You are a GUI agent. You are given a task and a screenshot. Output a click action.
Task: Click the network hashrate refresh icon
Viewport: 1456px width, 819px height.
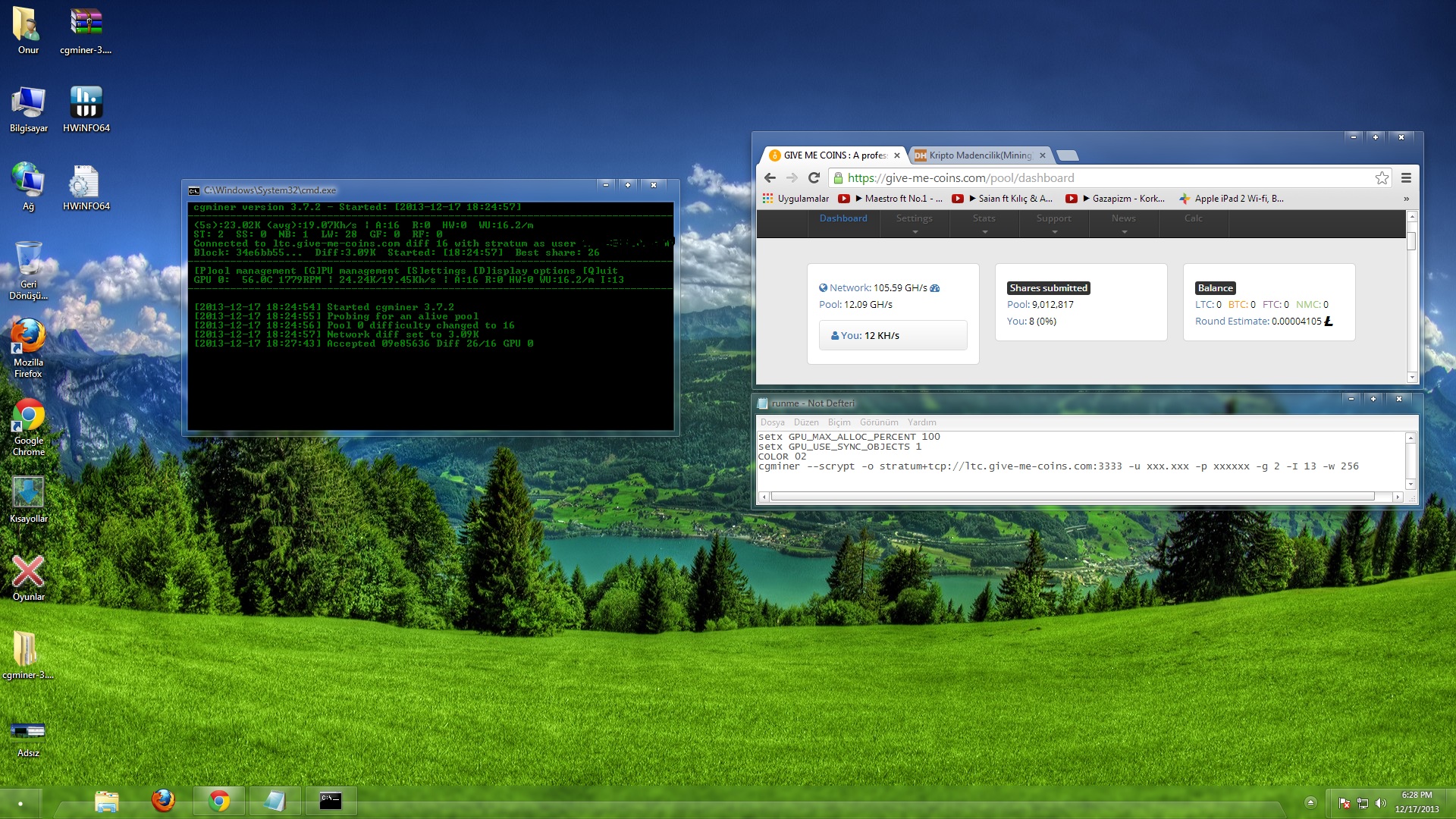point(935,288)
